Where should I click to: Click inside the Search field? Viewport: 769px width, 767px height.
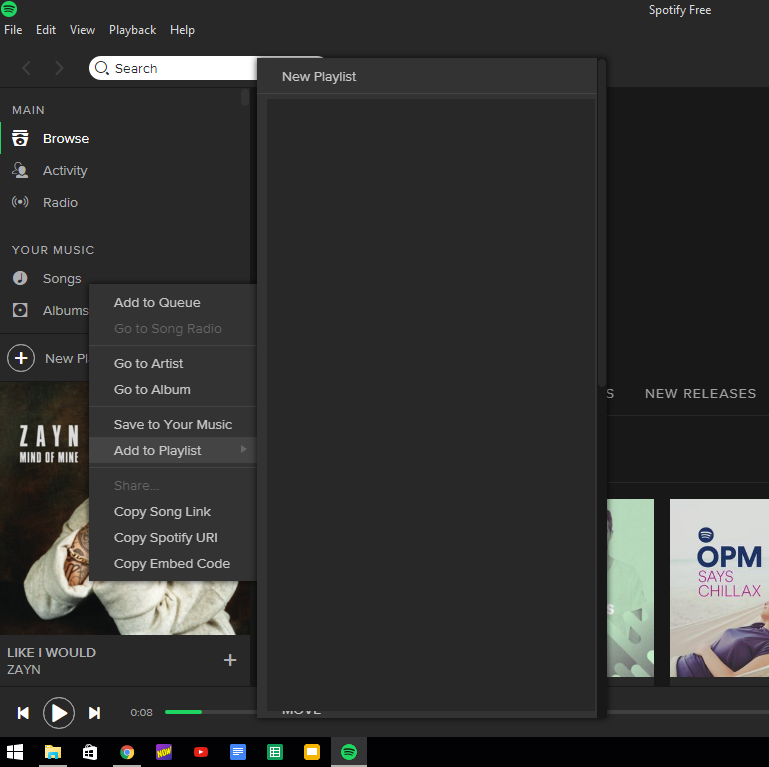click(180, 68)
